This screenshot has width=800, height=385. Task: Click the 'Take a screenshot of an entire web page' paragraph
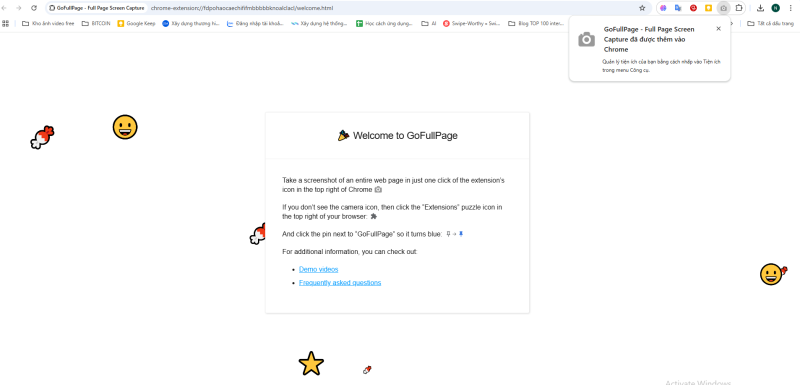(393, 185)
